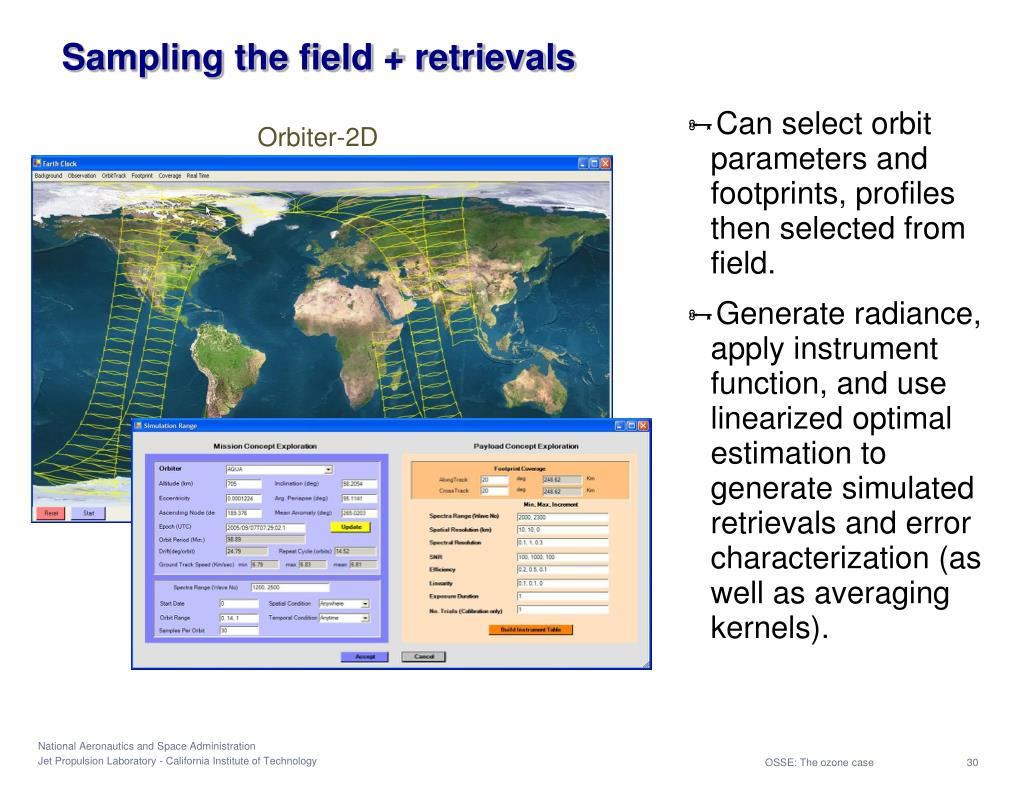Viewport: 1024px width, 791px height.
Task: Minimize the Simulation Range dialog
Action: pyautogui.click(x=620, y=426)
